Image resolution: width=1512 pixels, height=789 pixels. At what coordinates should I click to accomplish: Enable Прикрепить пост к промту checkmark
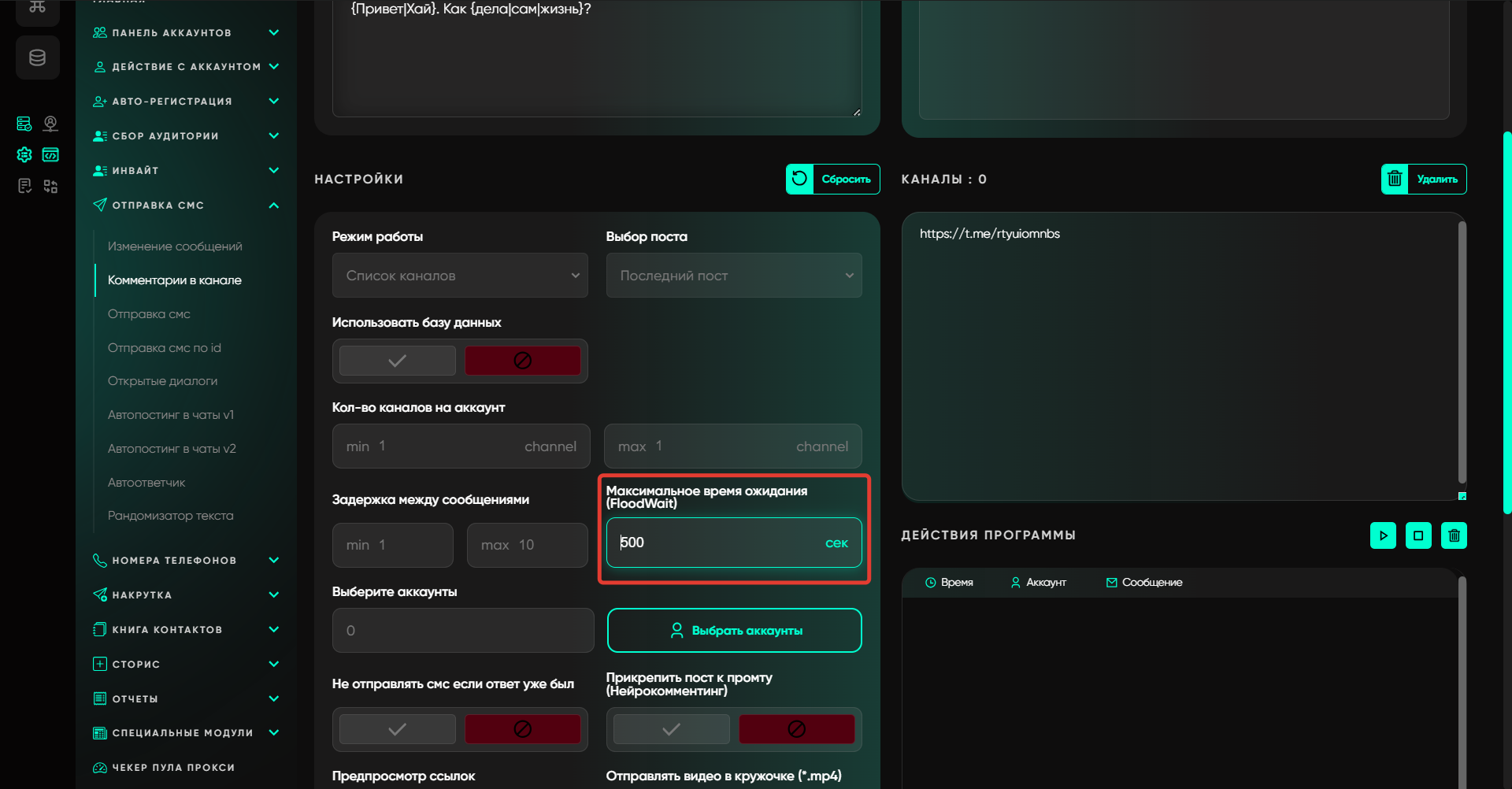pyautogui.click(x=671, y=729)
